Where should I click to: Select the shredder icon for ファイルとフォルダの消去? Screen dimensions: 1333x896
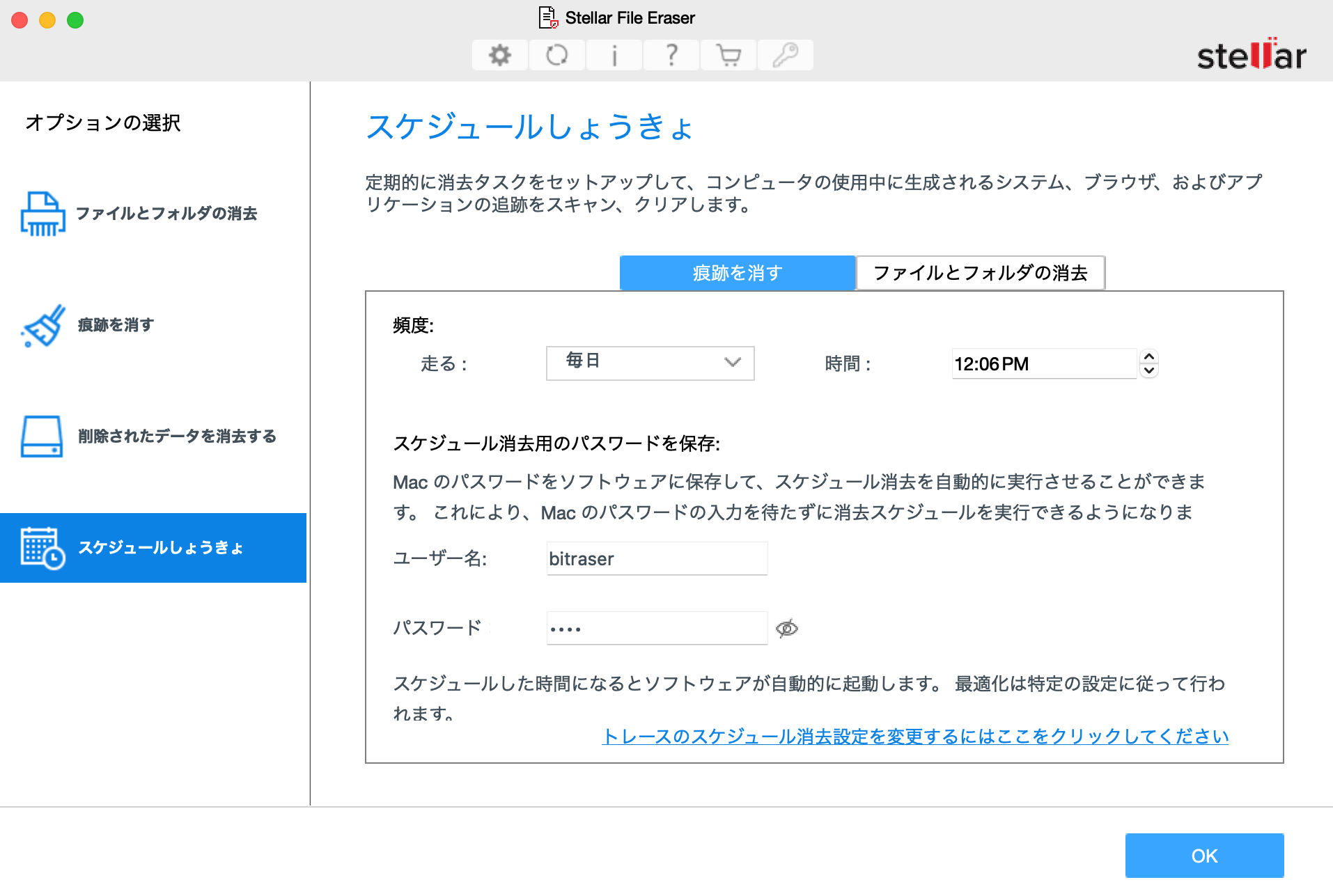[42, 214]
